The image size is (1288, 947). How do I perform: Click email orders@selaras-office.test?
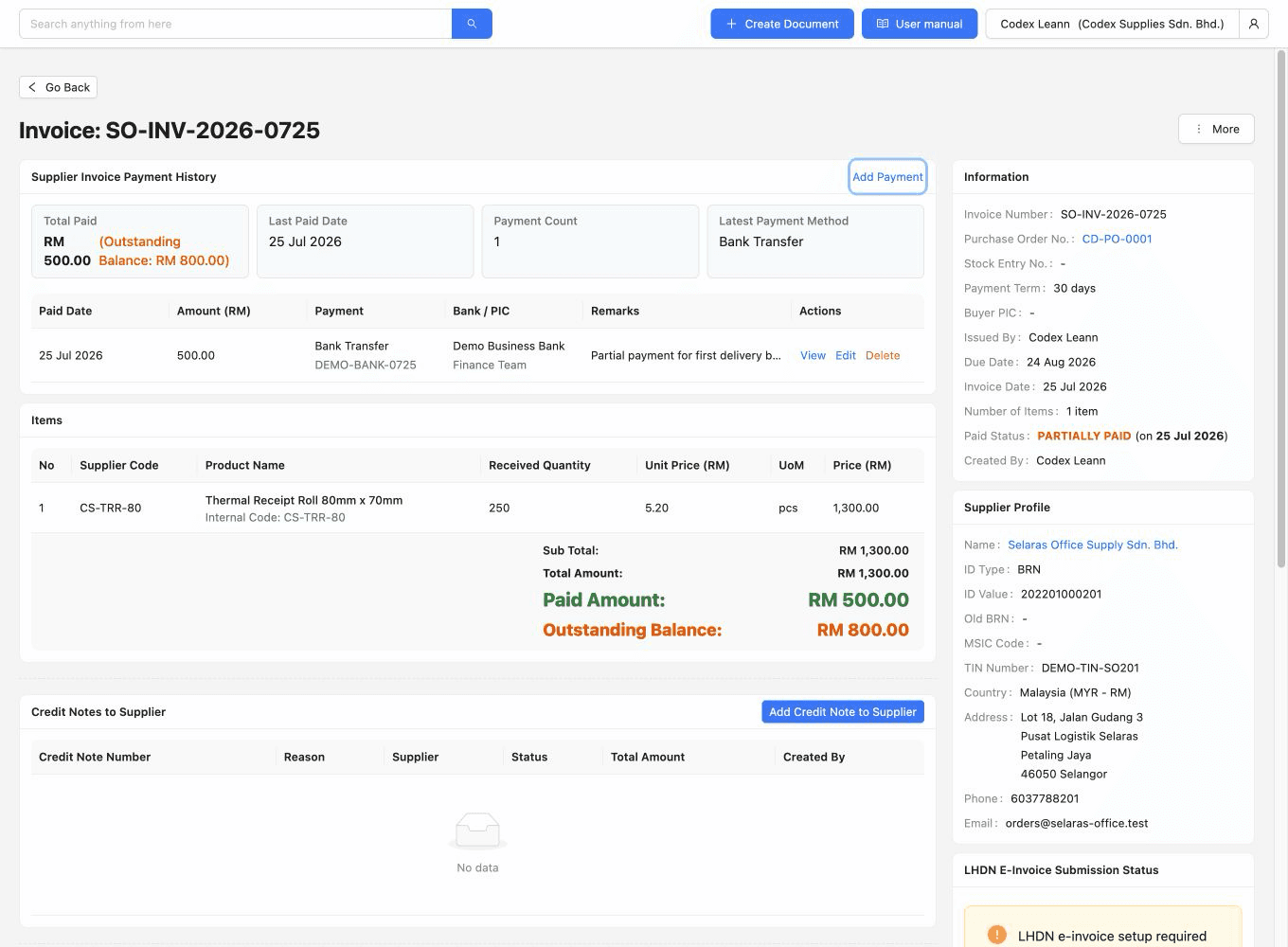(1077, 823)
